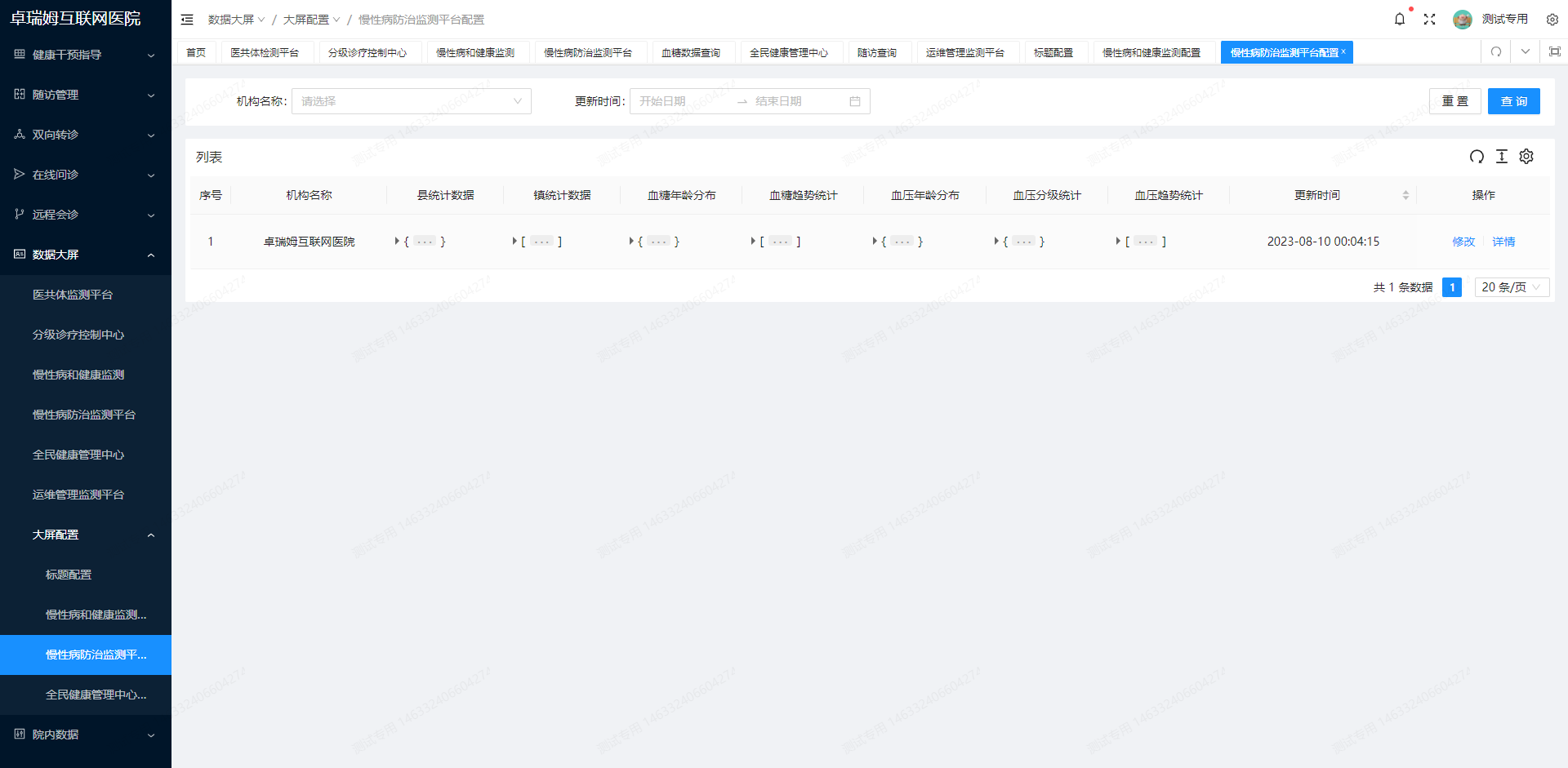Select page 1 in the pagination
This screenshot has height=768, width=1568.
(1452, 287)
